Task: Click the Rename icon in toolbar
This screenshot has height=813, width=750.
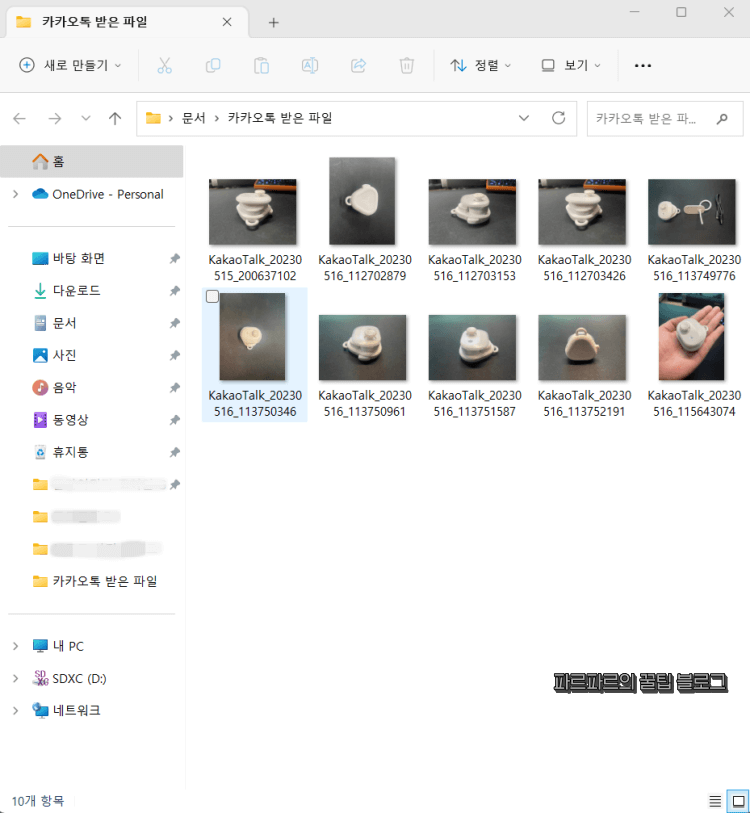Action: click(x=310, y=66)
